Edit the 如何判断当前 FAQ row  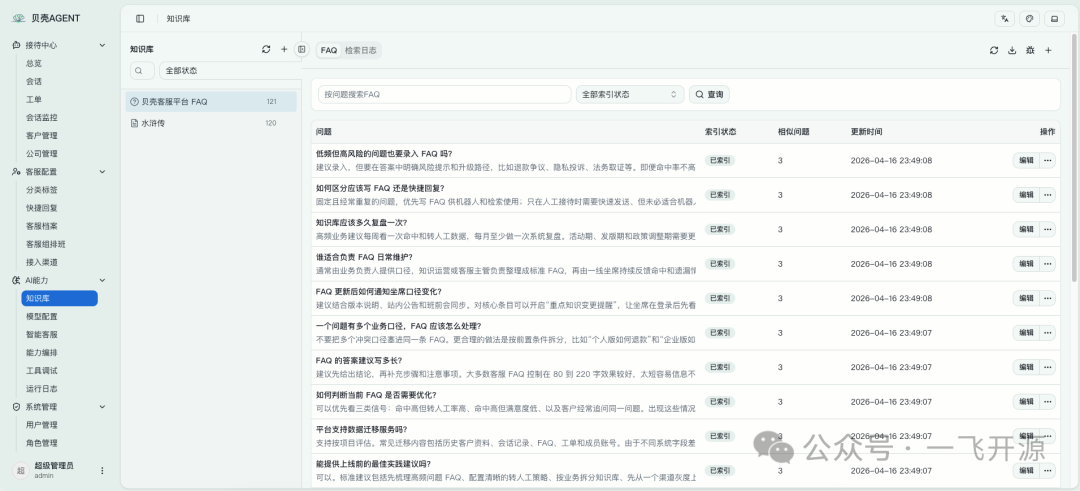point(1026,401)
